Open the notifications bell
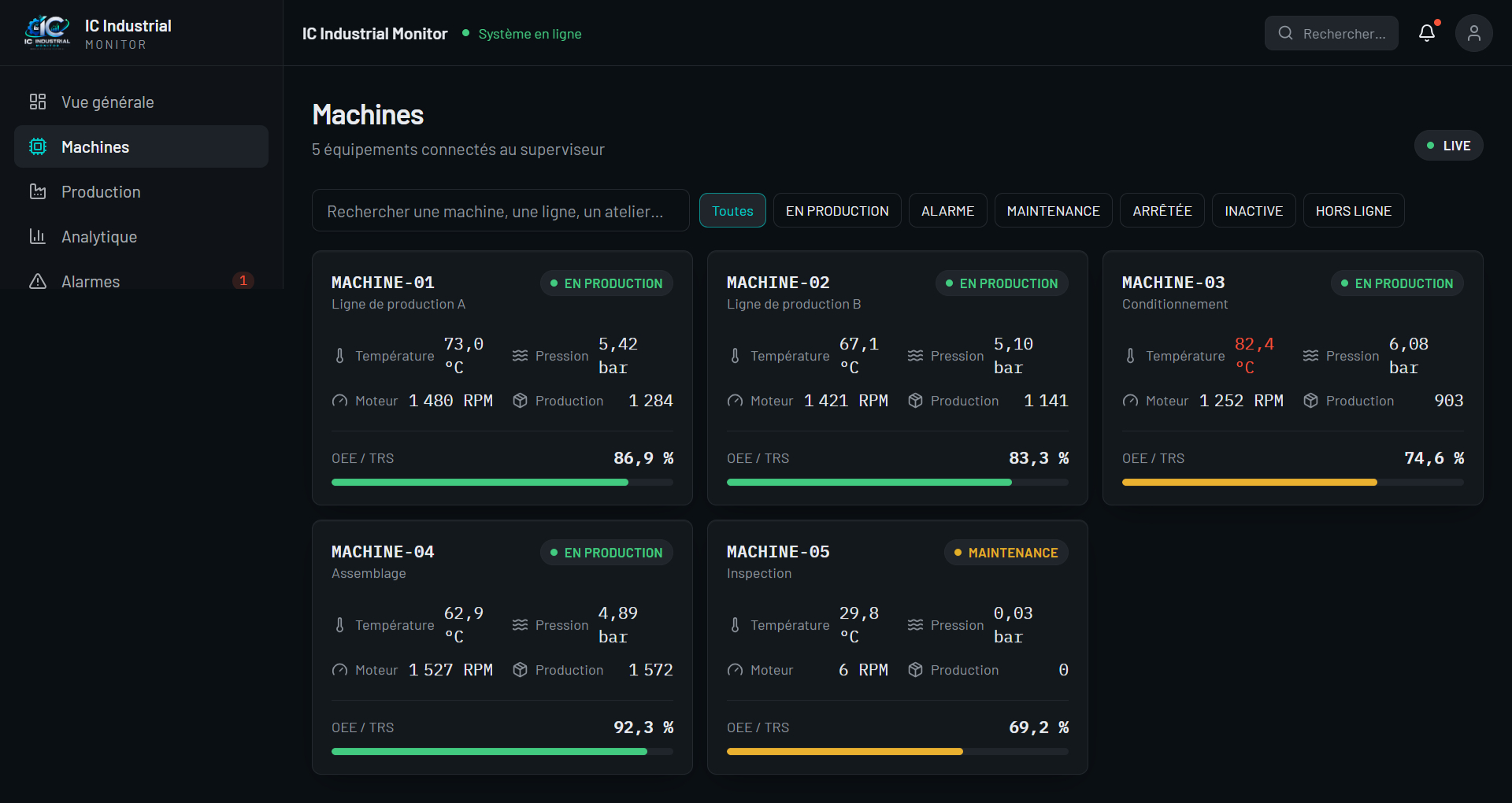Screen dimensions: 1512x803 click(x=1426, y=33)
